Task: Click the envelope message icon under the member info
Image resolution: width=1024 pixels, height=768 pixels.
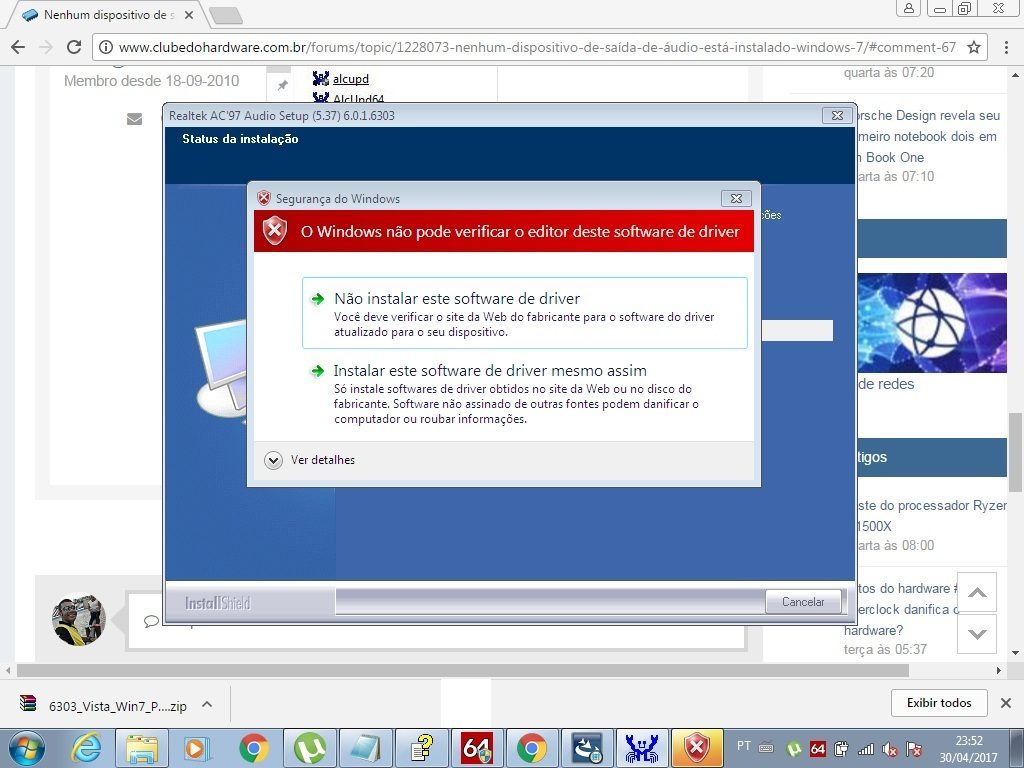Action: 135,119
